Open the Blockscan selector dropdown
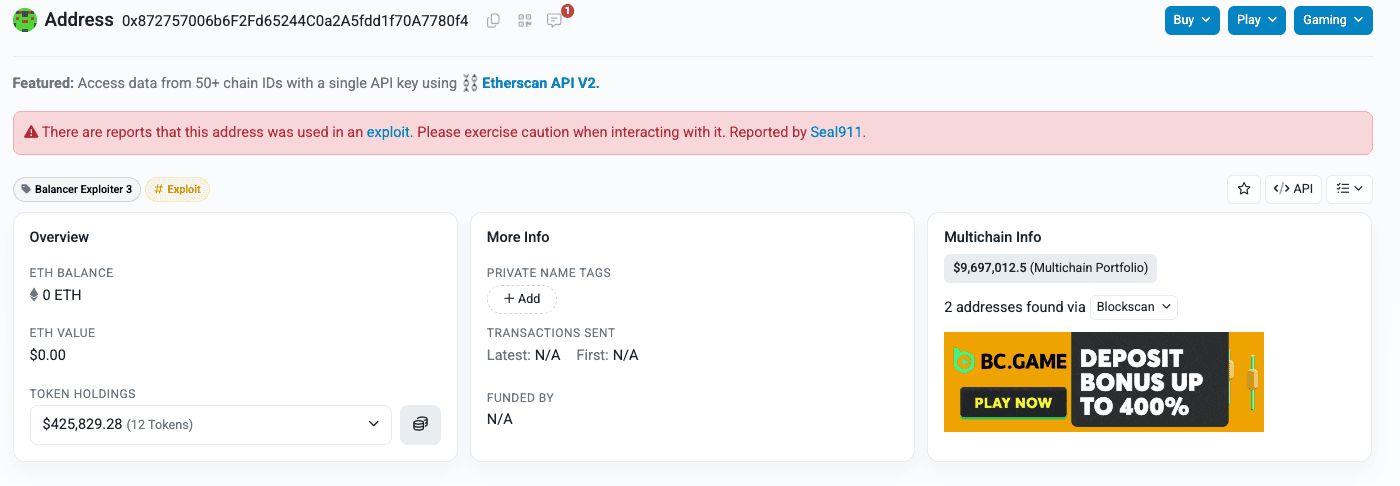This screenshot has width=1400, height=486. [1134, 307]
